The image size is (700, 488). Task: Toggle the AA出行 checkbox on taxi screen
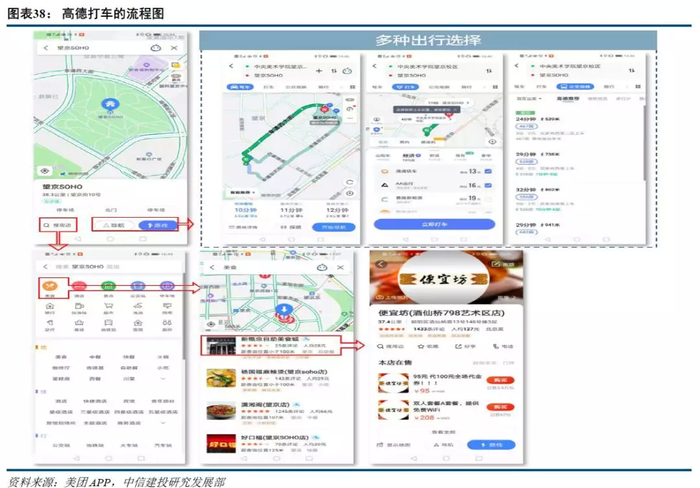coord(488,185)
